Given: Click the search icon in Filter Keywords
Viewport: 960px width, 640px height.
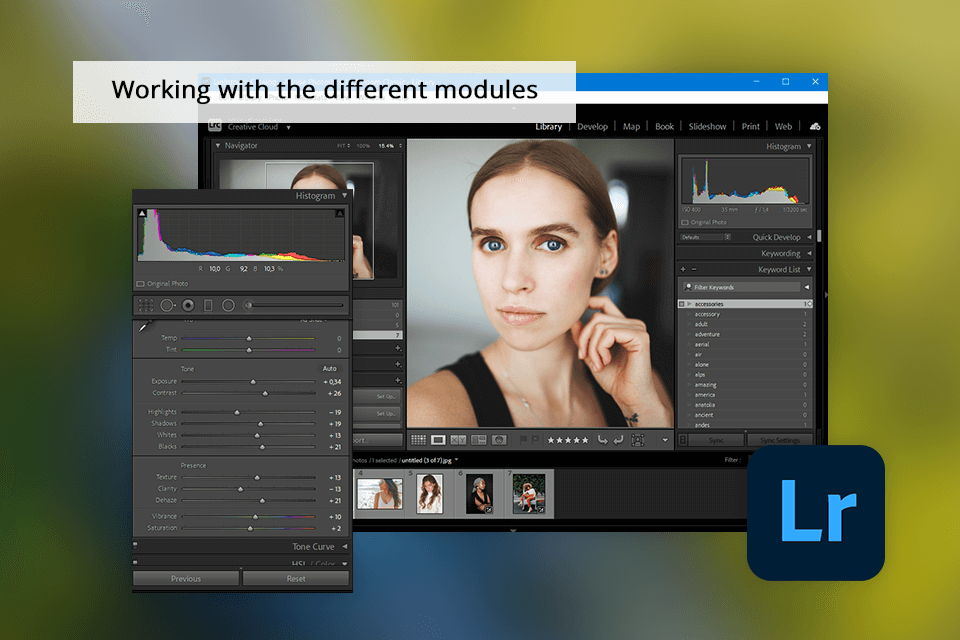Looking at the screenshot, I should 688,287.
